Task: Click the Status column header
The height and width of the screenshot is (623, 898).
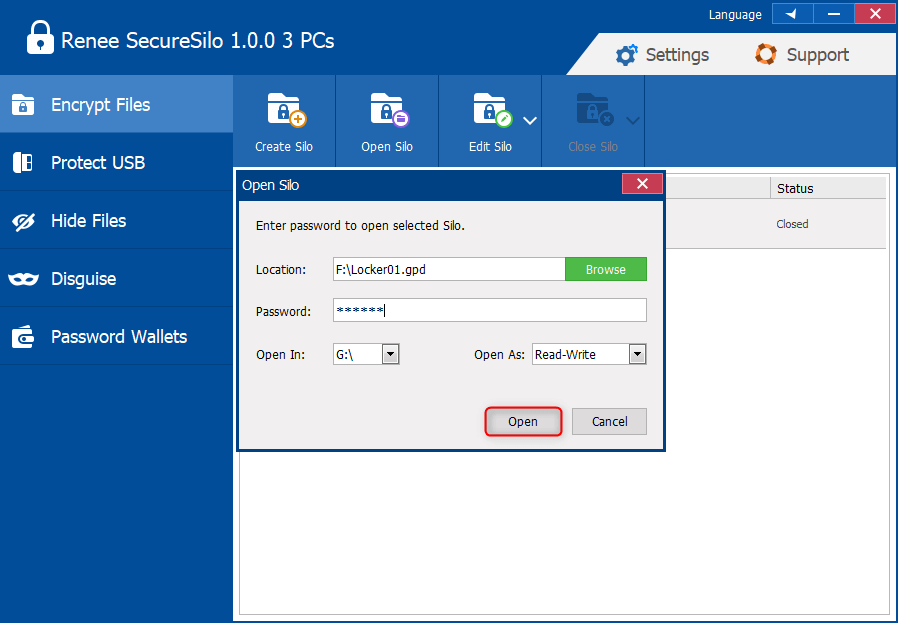Action: coord(828,188)
